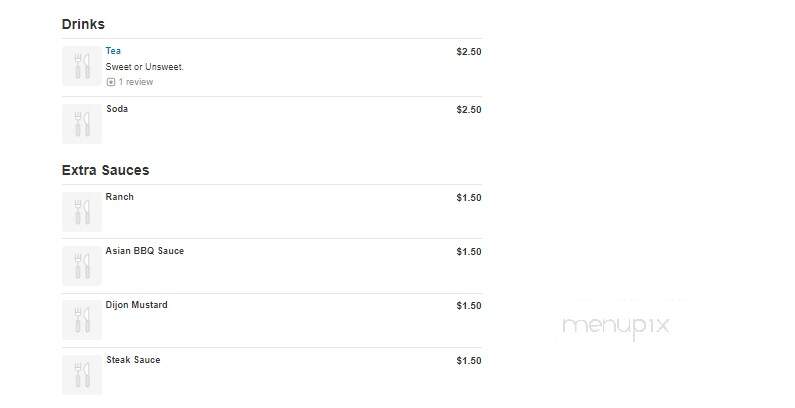Click the $2.50 price for Tea

[x=469, y=52]
